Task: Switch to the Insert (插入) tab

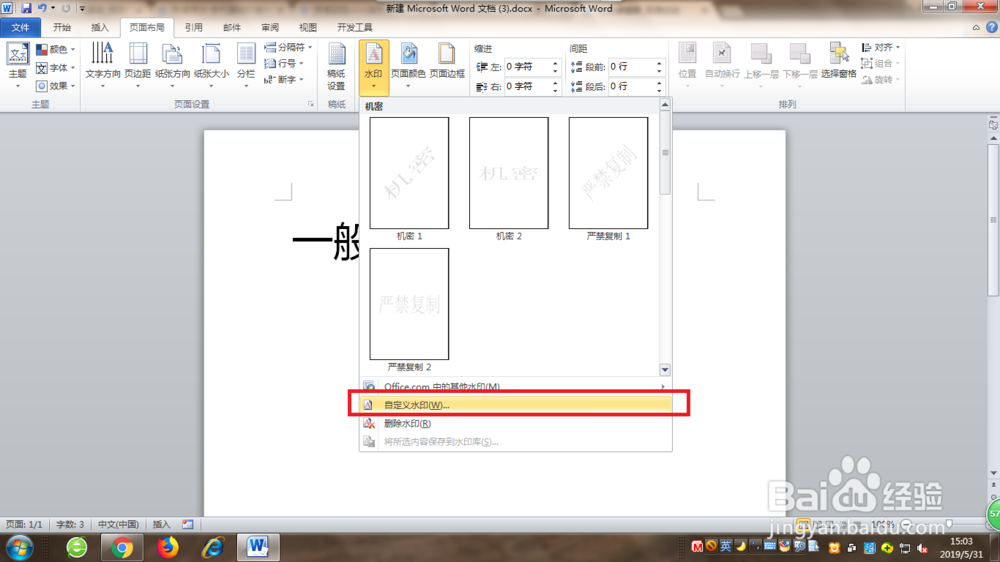Action: click(100, 27)
